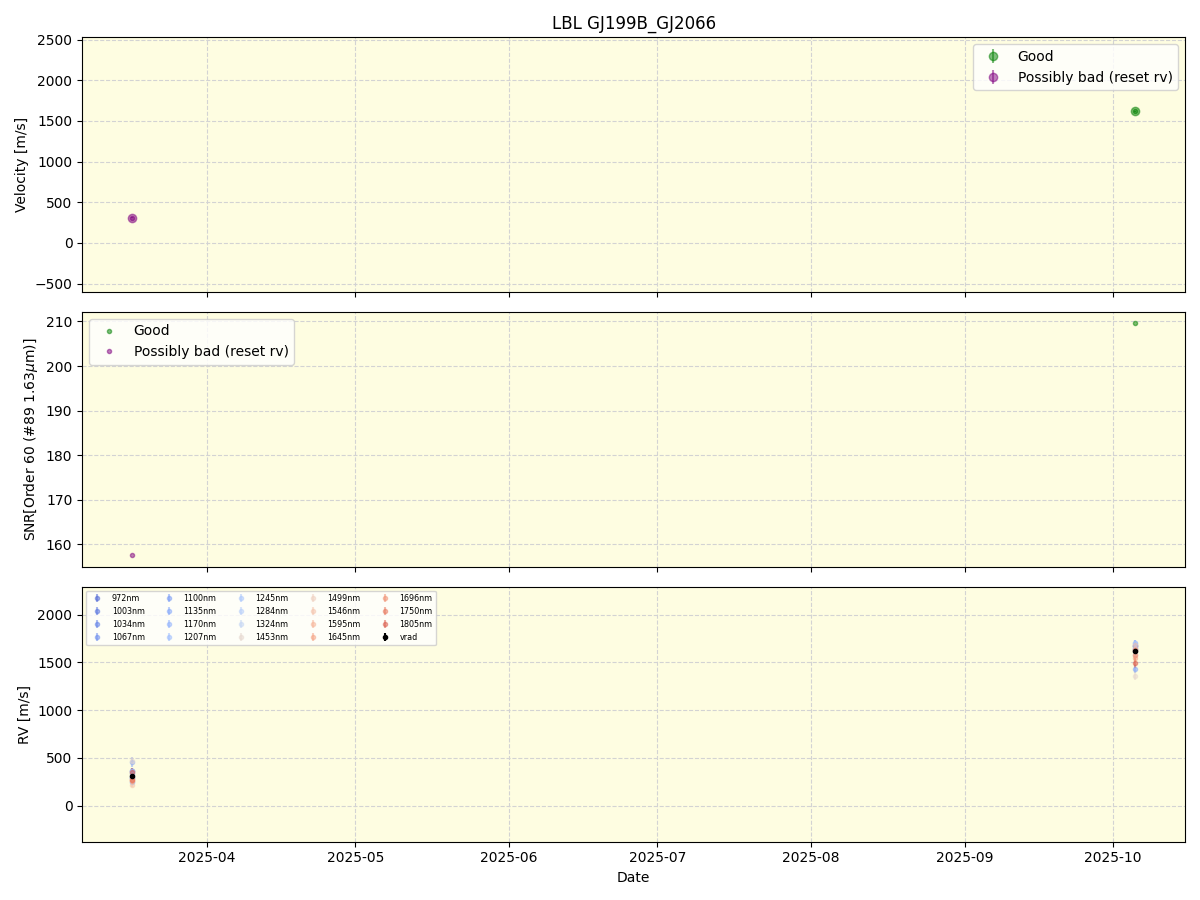Click the 1324nm legend marker
The width and height of the screenshot is (1200, 900).
(241, 624)
